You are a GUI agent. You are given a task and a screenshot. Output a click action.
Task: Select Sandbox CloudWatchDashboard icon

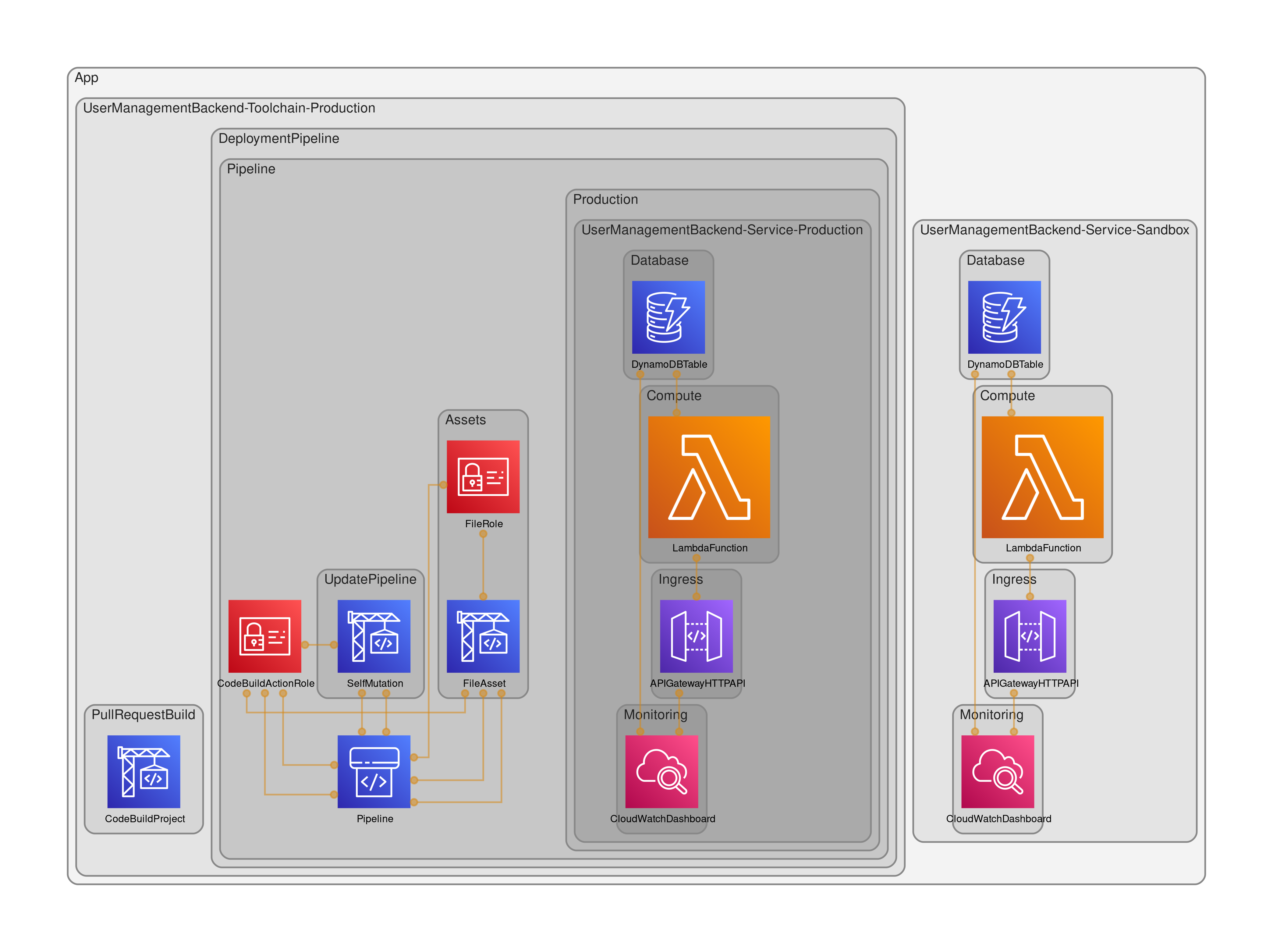(x=997, y=771)
